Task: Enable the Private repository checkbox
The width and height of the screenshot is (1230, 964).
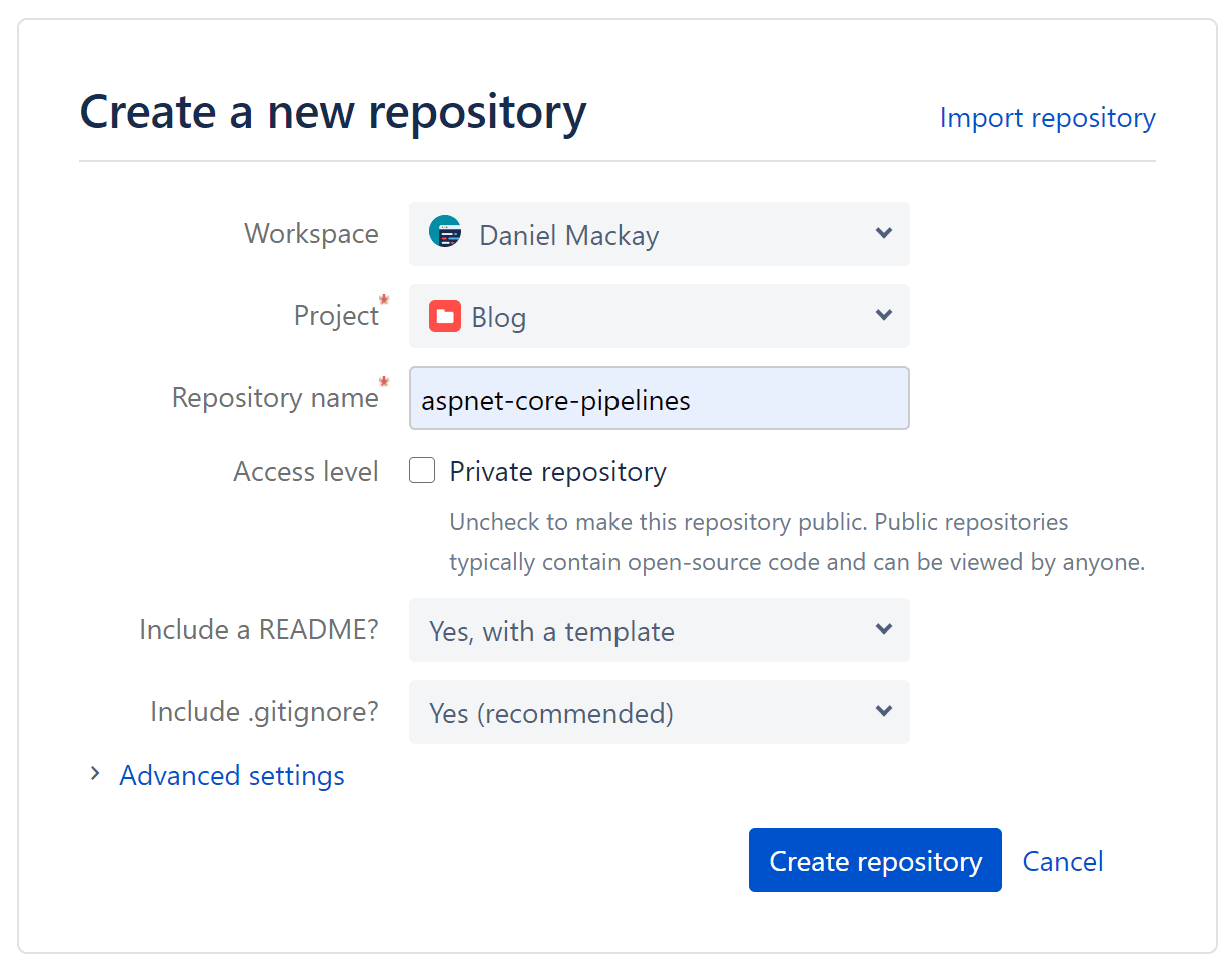Action: pyautogui.click(x=422, y=471)
